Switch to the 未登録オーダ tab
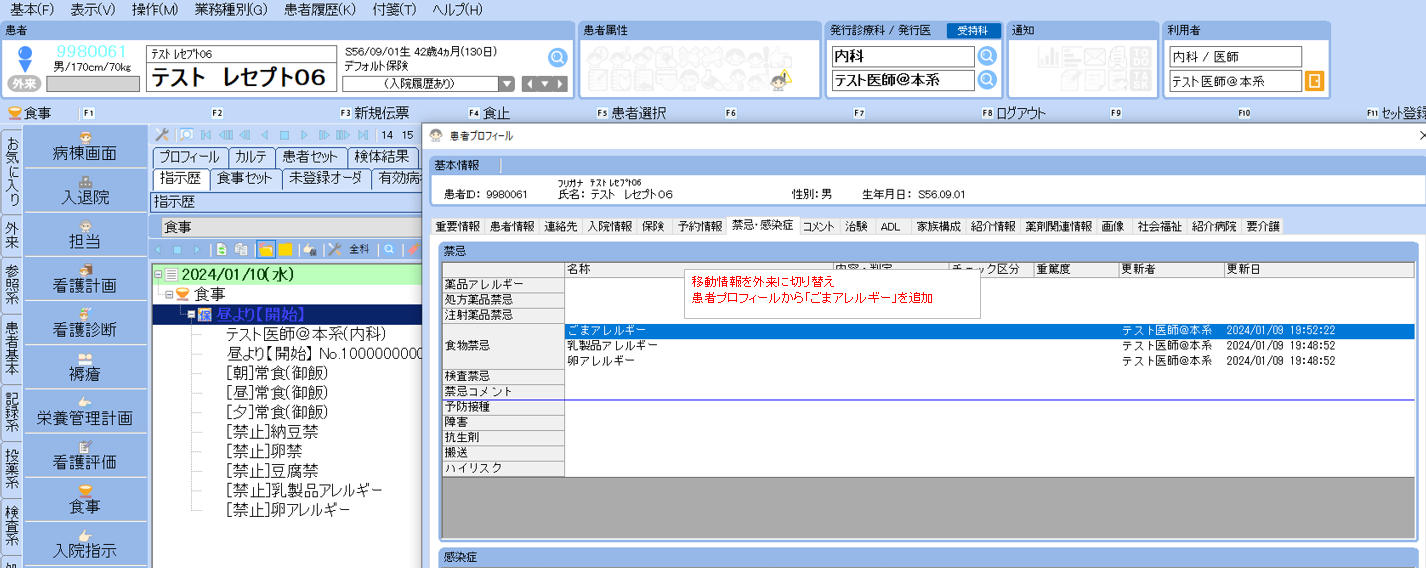1426x568 pixels. coord(326,179)
